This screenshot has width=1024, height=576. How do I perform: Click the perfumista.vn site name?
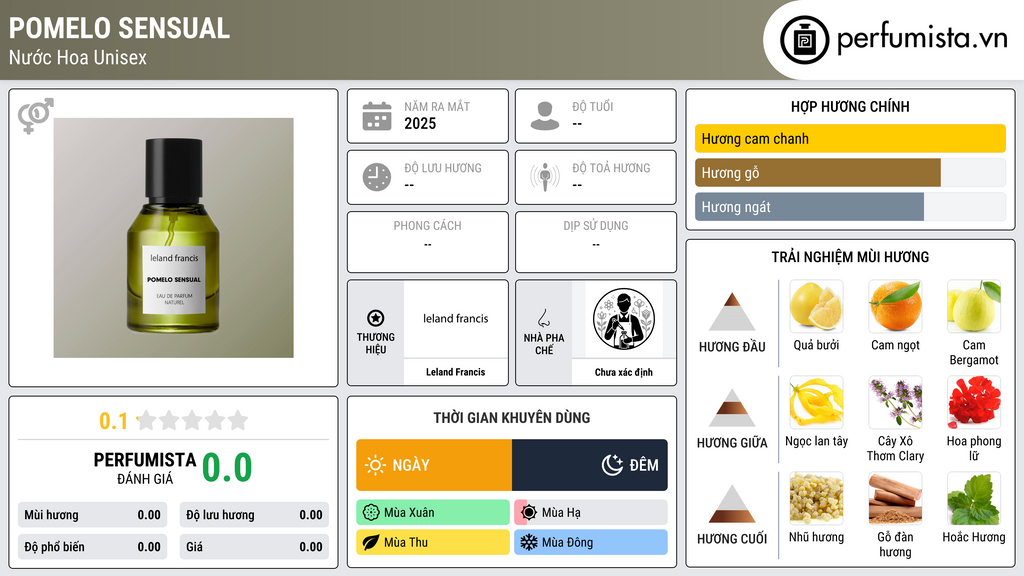922,39
